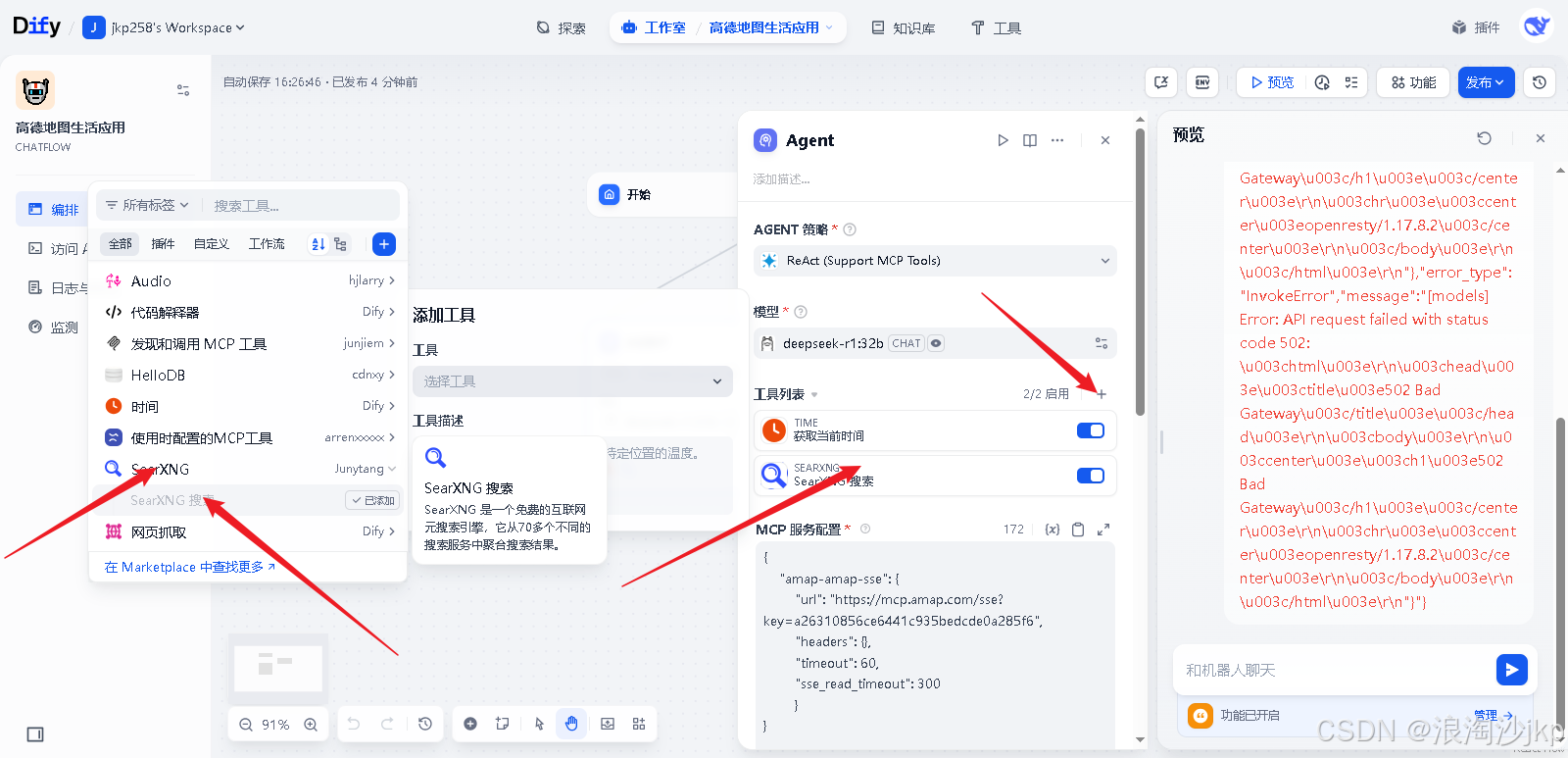Open AGENT 策略 ReAct dropdown
This screenshot has height=758, width=1568.
[935, 261]
